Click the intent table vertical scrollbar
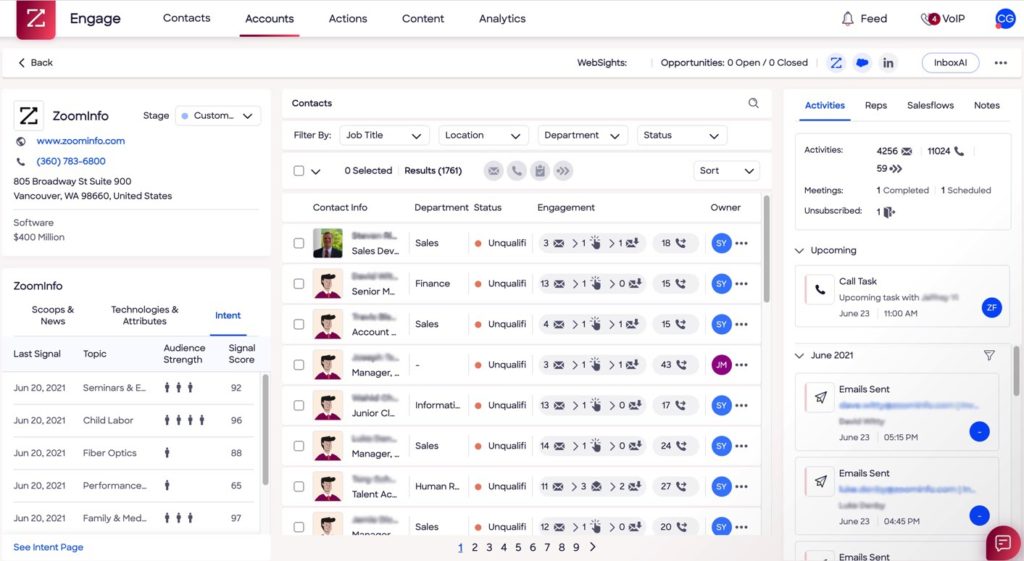 click(265, 429)
